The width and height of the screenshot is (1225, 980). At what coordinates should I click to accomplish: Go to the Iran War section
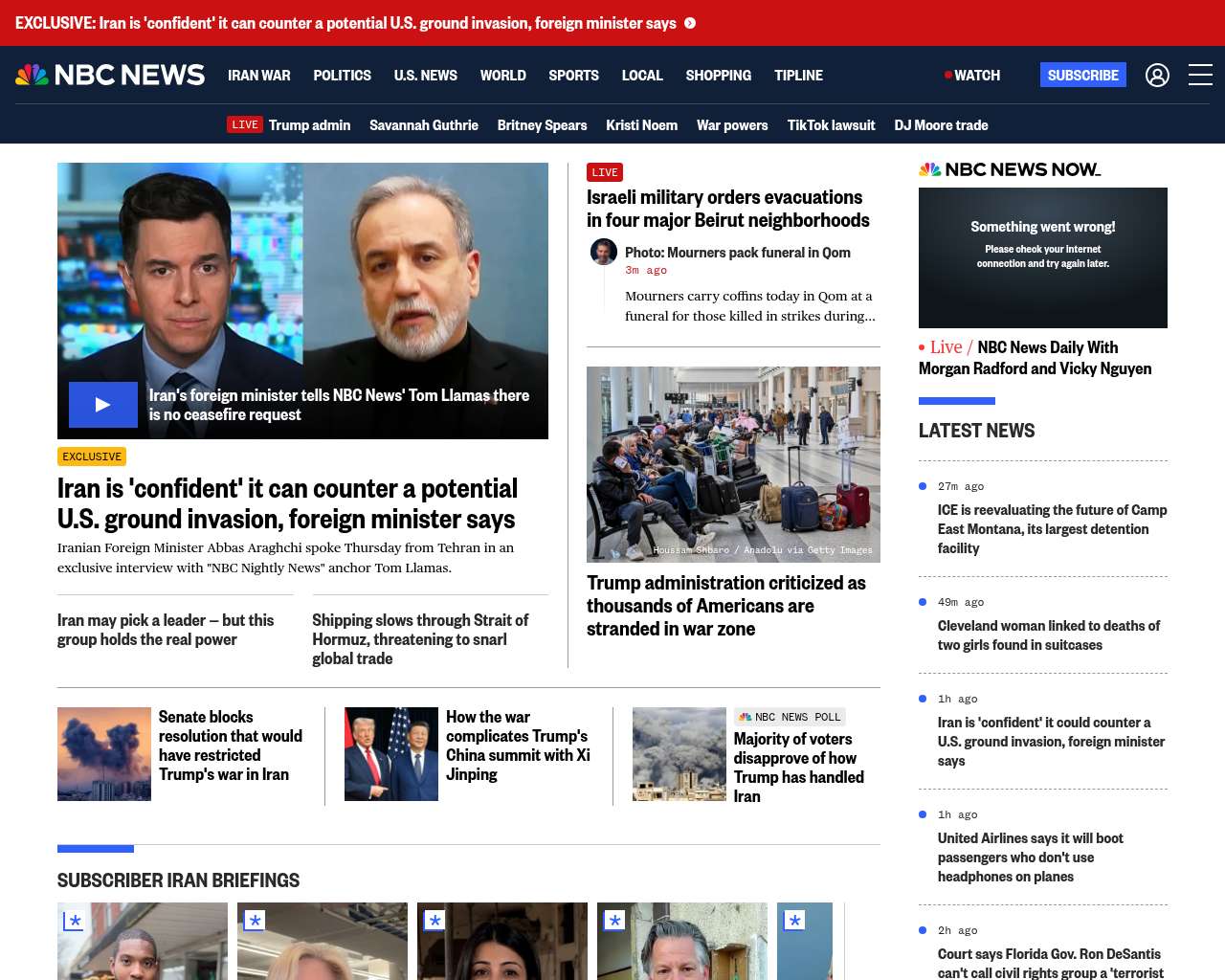tap(258, 75)
